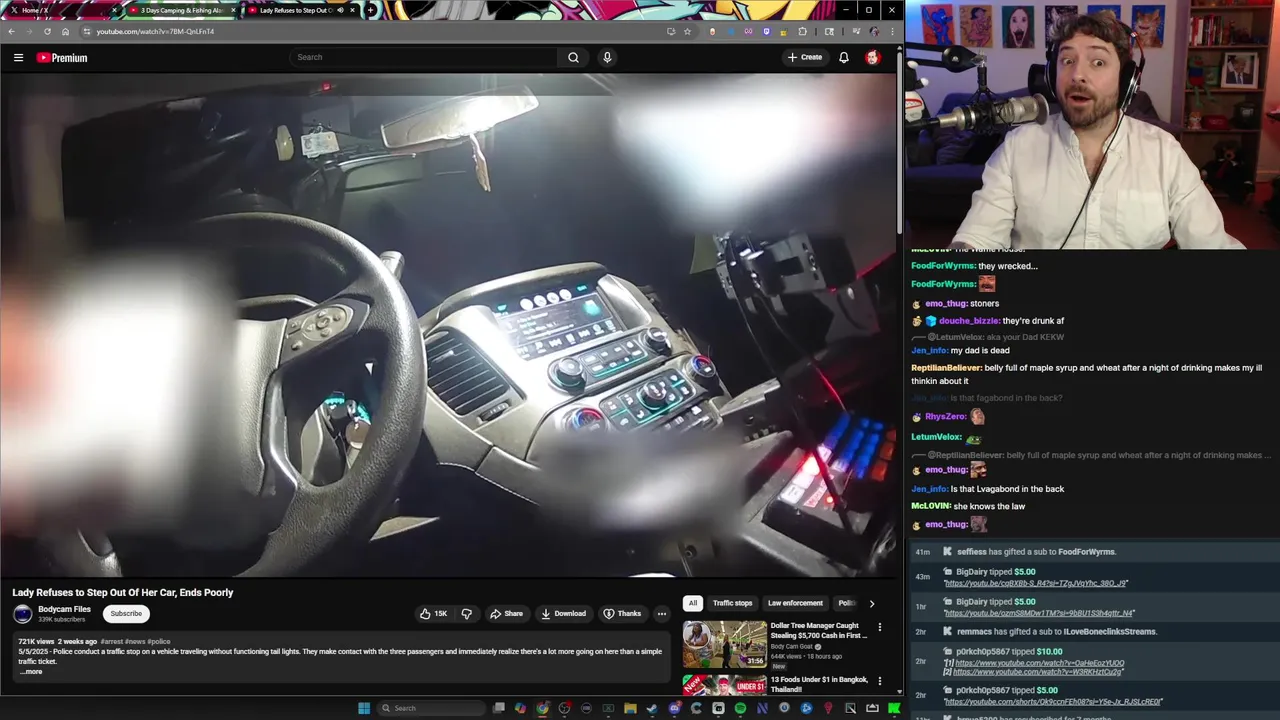This screenshot has height=720, width=1280.
Task: Like the video with thumbs up 15K
Action: click(434, 613)
